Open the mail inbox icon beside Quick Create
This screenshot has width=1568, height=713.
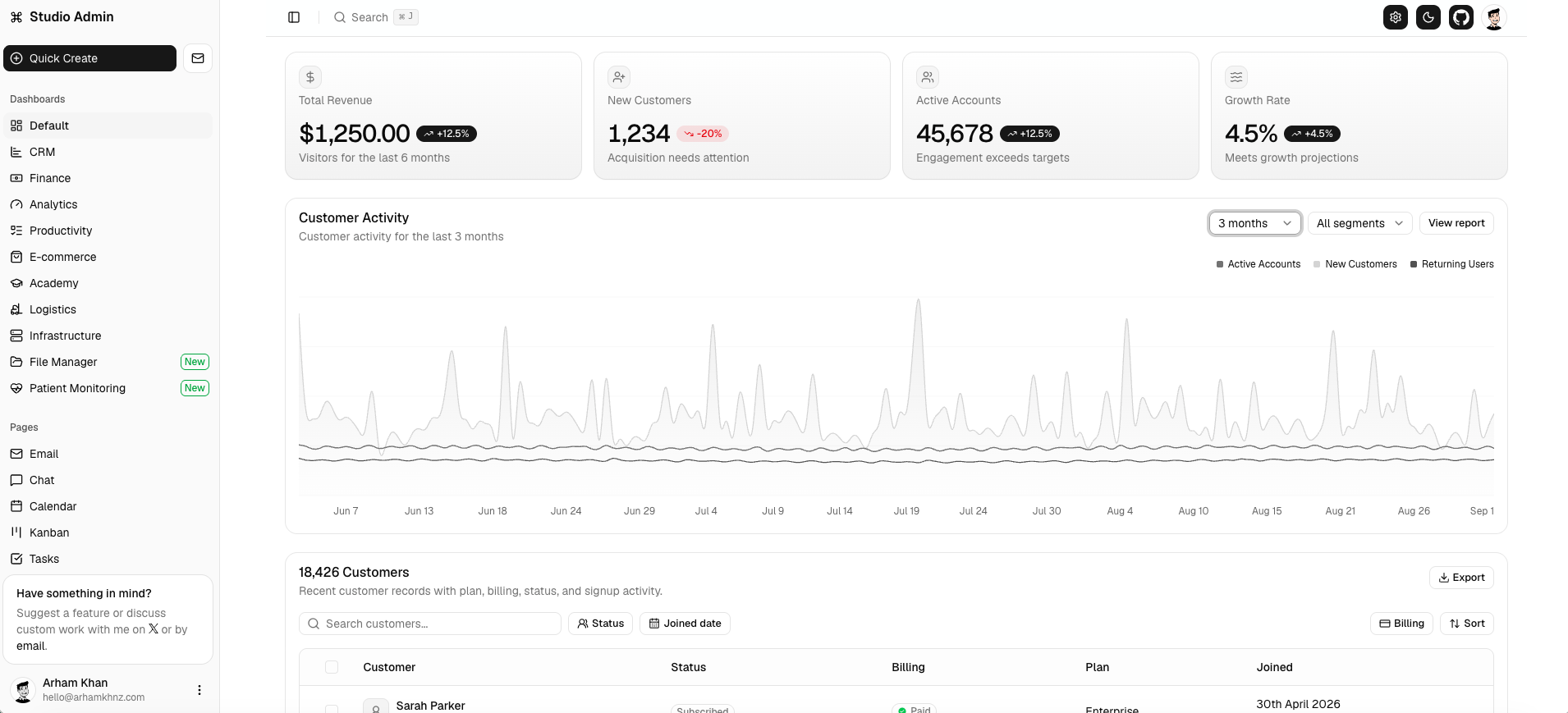point(198,58)
